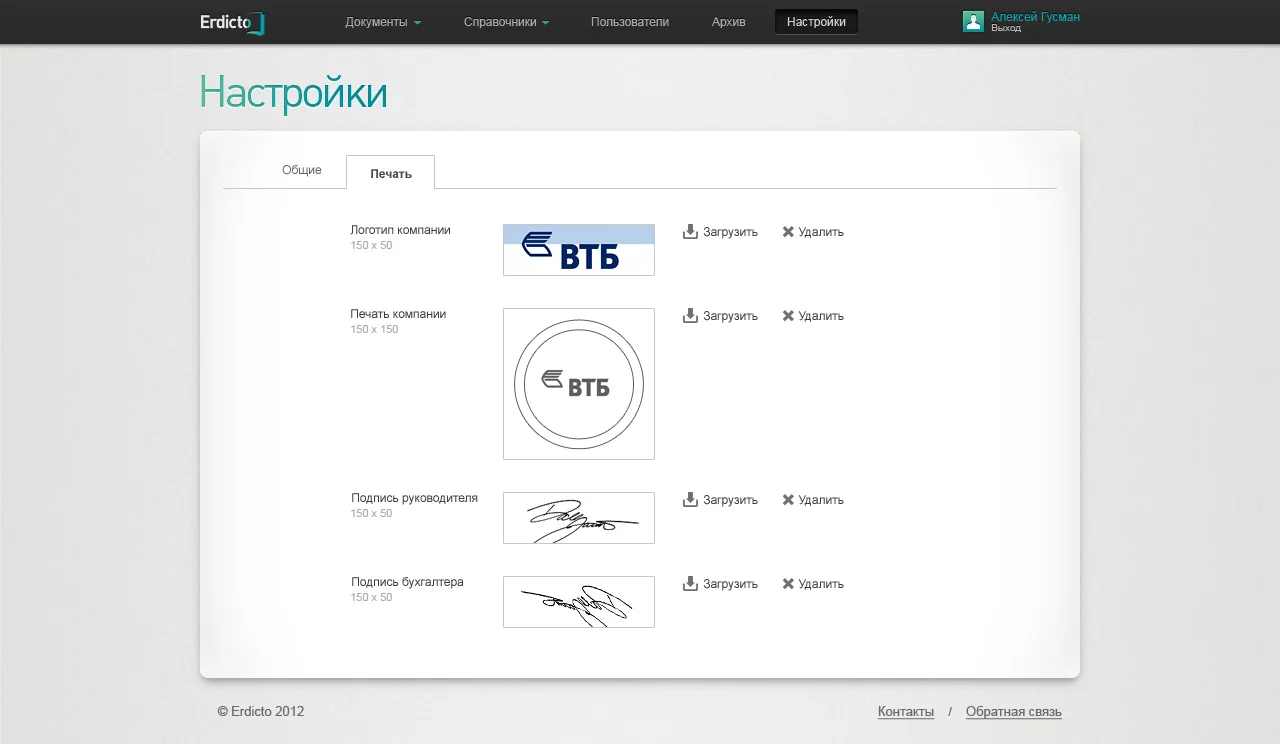The image size is (1280, 744).
Task: Click the accountant signature thumbnail
Action: (x=579, y=602)
